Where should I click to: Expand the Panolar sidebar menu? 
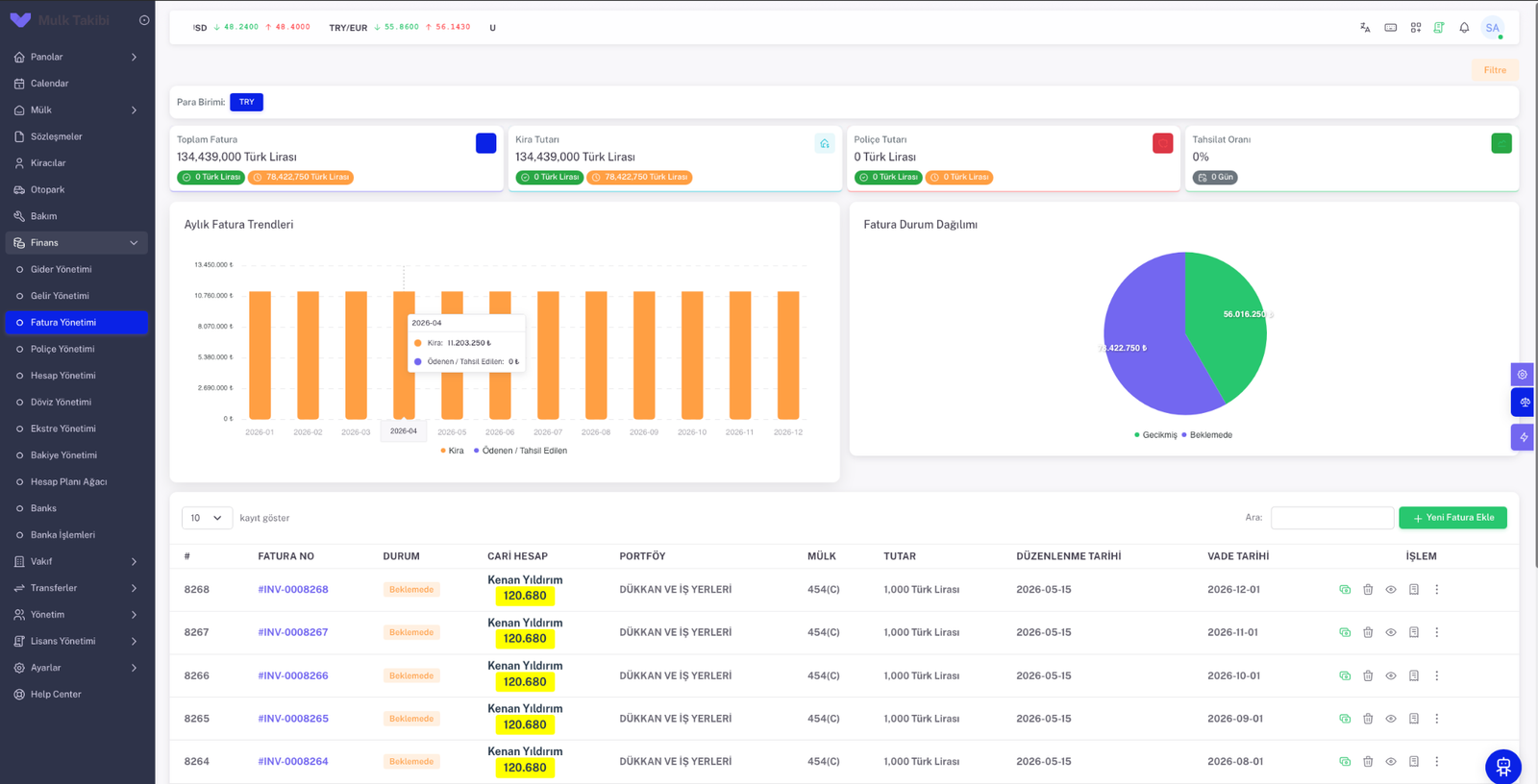77,57
